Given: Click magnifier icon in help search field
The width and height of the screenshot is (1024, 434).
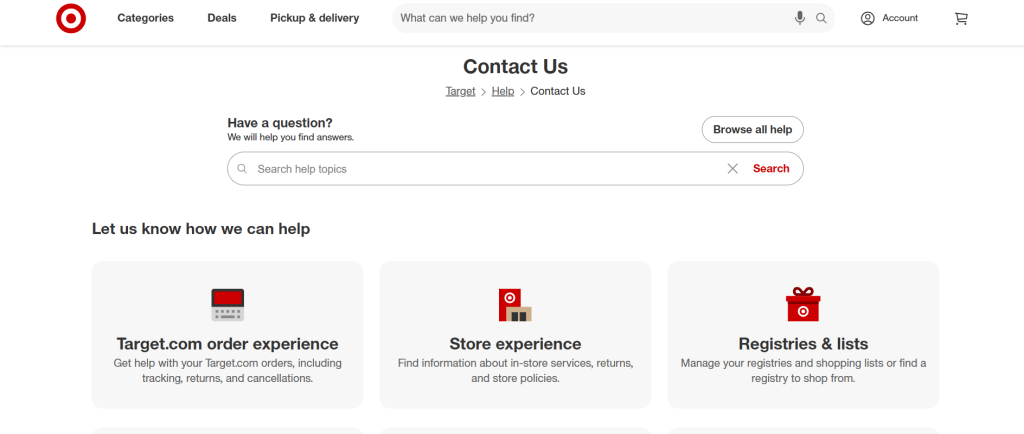Looking at the screenshot, I should pos(242,169).
